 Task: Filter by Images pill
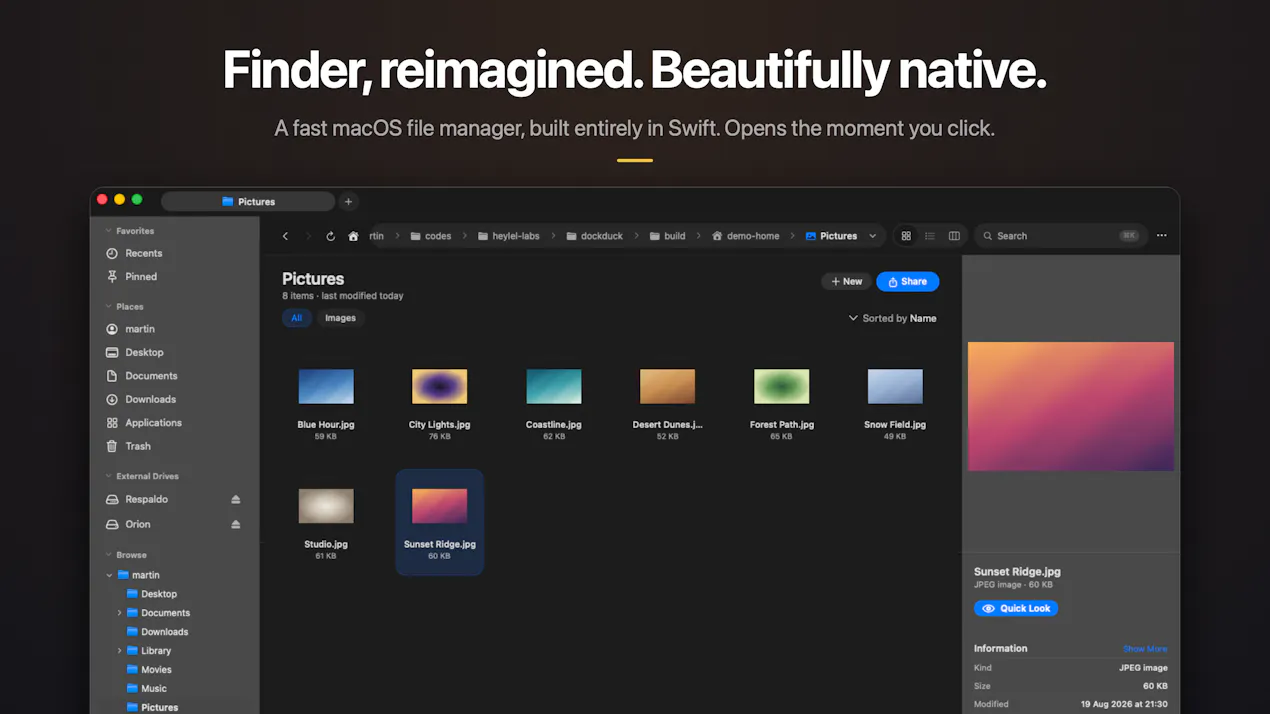pos(340,318)
